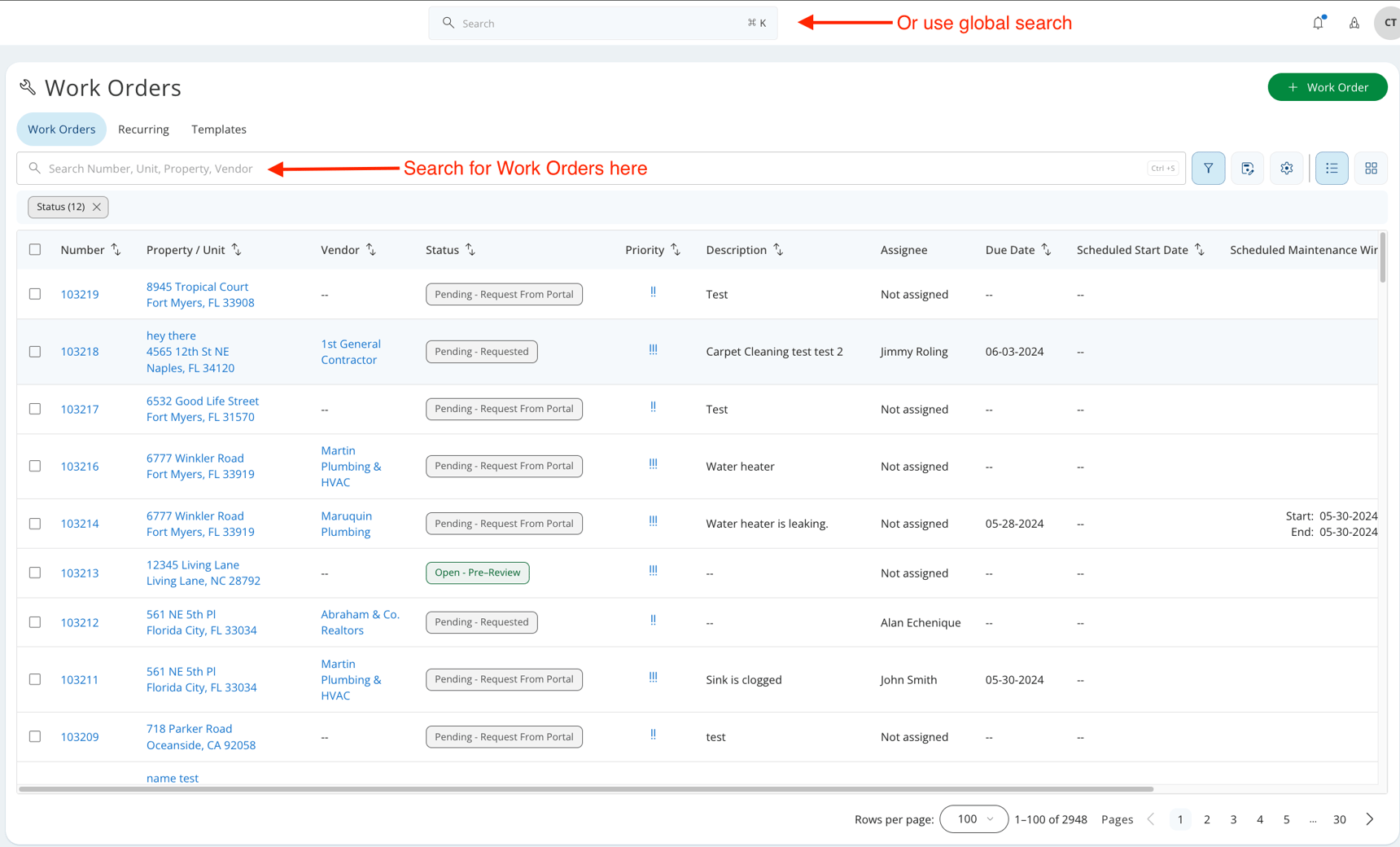Switch to the Recurring tab
Viewport: 1400px width, 847px height.
point(143,129)
